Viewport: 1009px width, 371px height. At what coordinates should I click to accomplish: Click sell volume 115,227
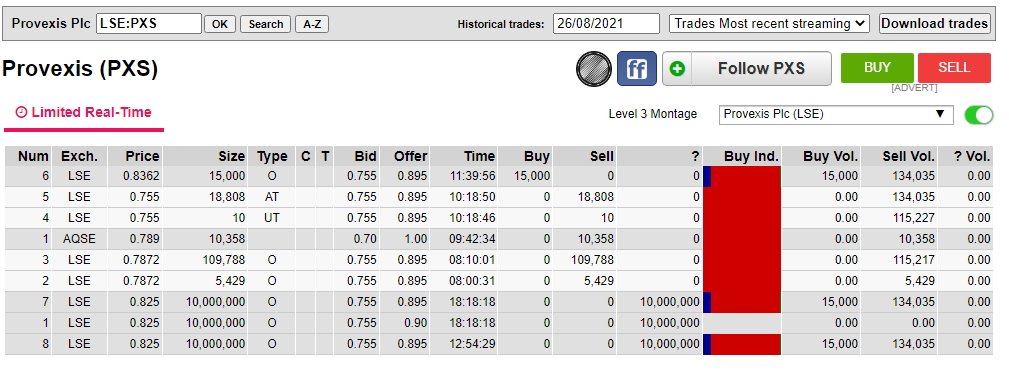click(914, 218)
